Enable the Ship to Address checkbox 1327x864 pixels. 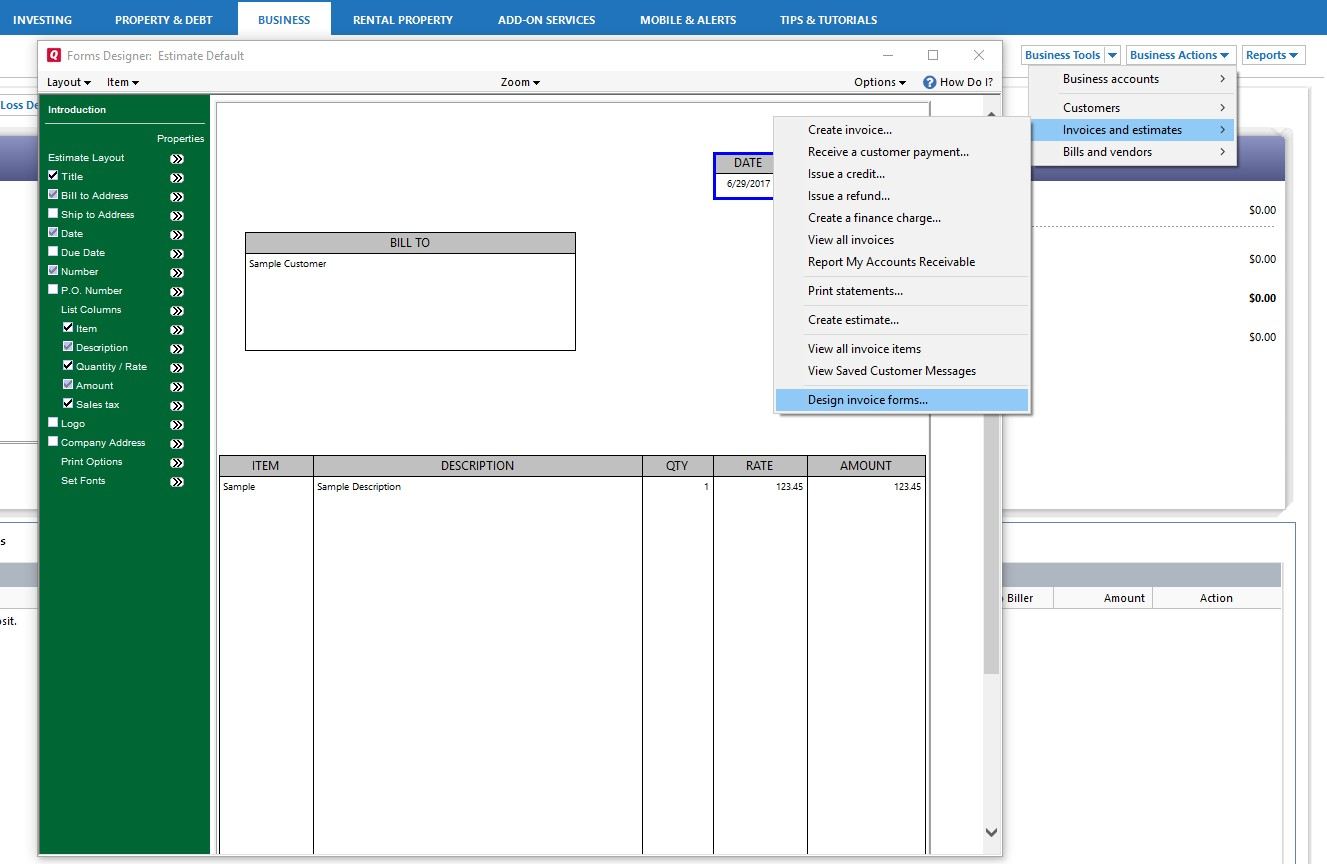(53, 214)
